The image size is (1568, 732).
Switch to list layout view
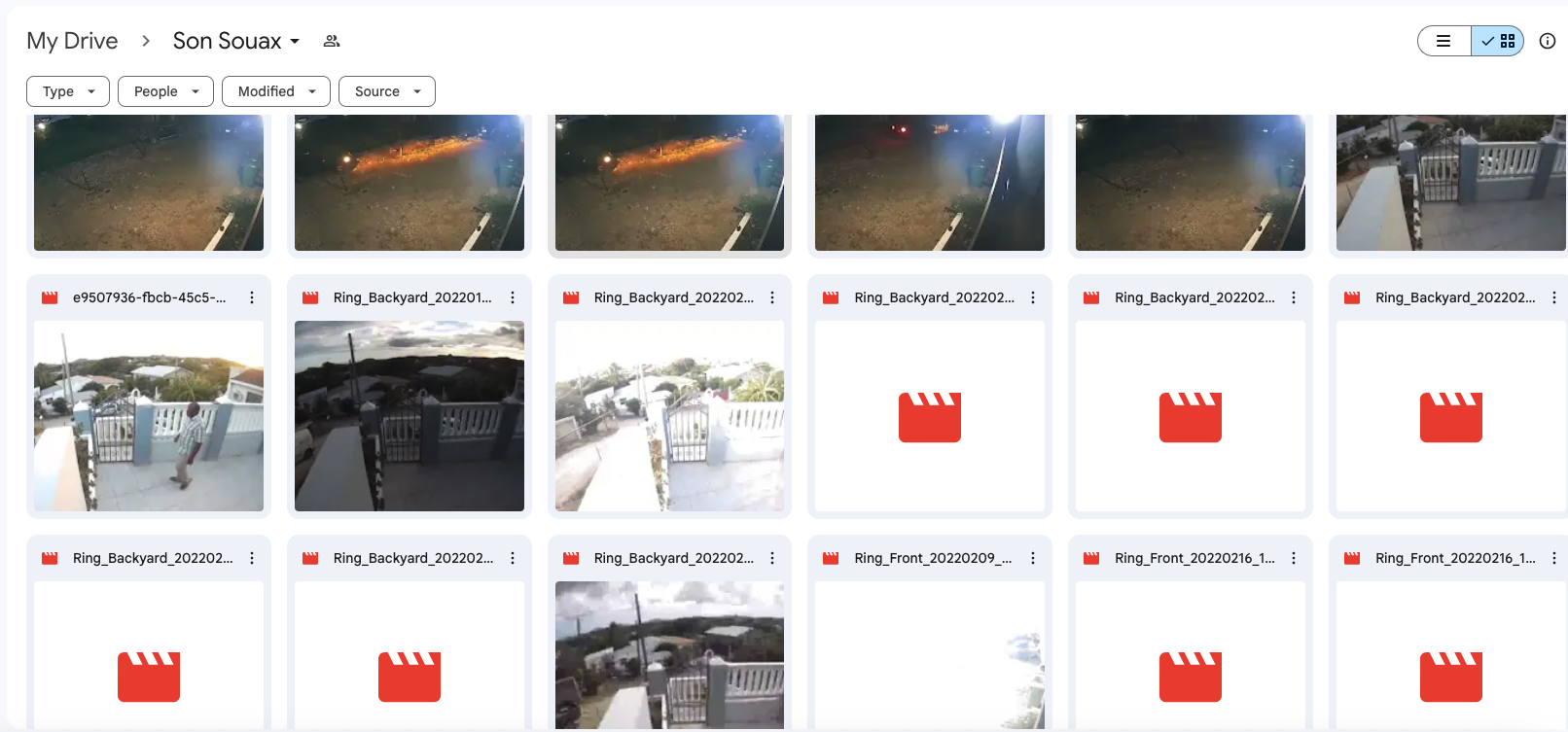pyautogui.click(x=1443, y=41)
